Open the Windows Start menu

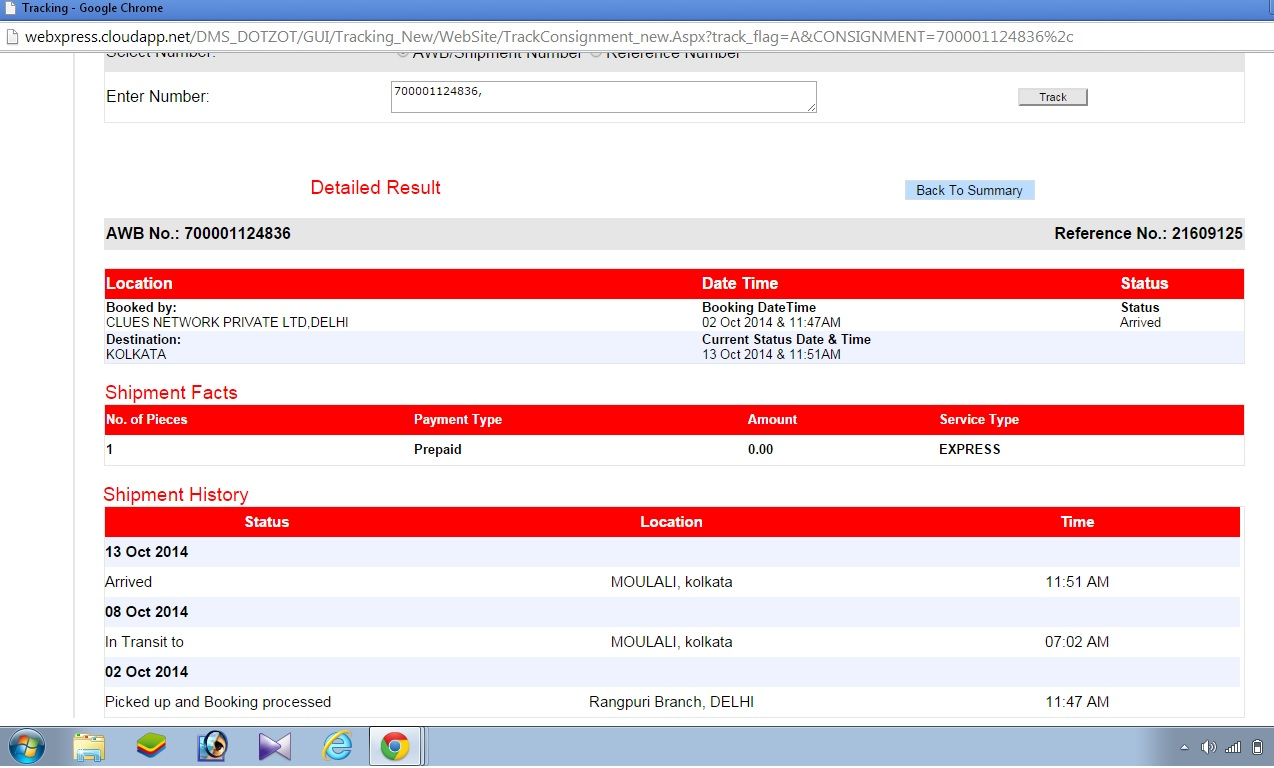27,746
